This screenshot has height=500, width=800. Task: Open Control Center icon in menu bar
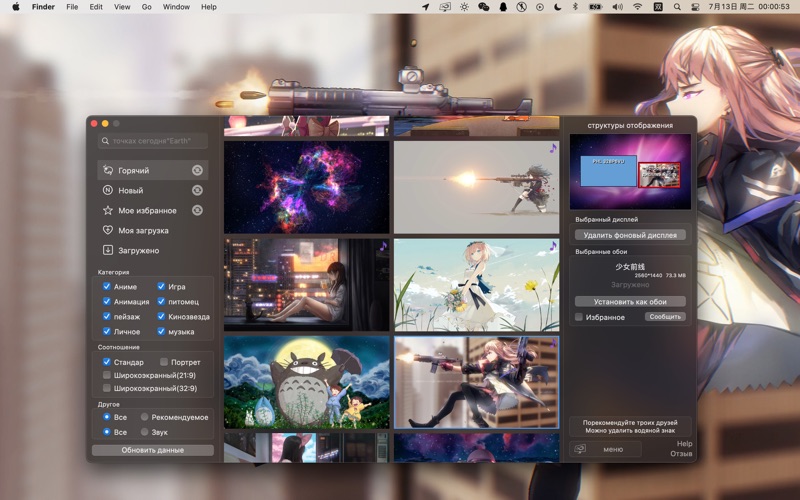tap(694, 7)
